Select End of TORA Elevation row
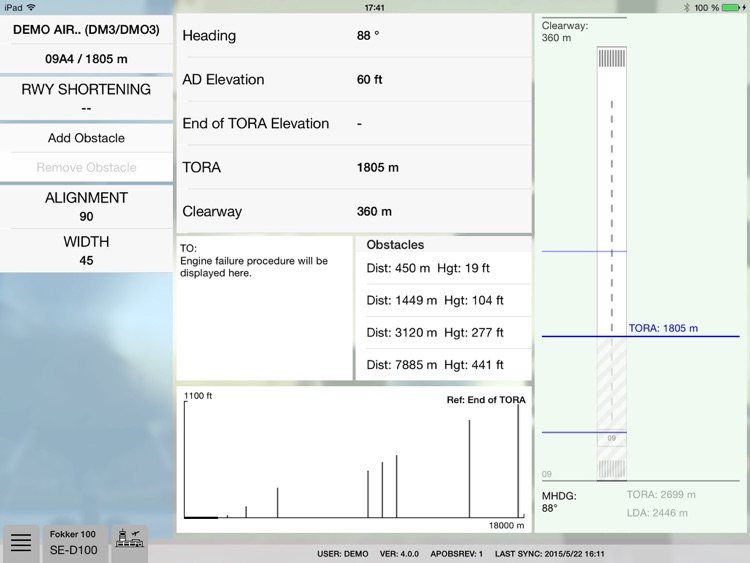 coord(354,123)
